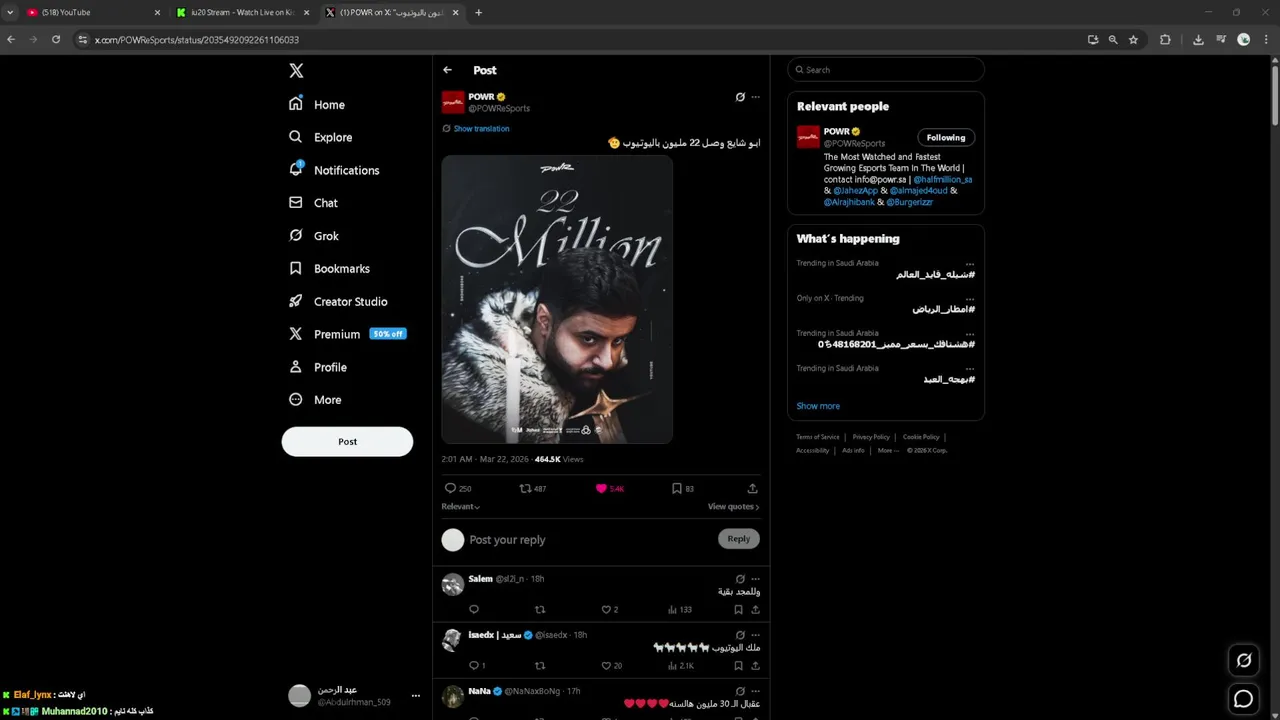The image size is (1280, 720).
Task: Click reply icon with 250 replies
Action: pyautogui.click(x=457, y=488)
